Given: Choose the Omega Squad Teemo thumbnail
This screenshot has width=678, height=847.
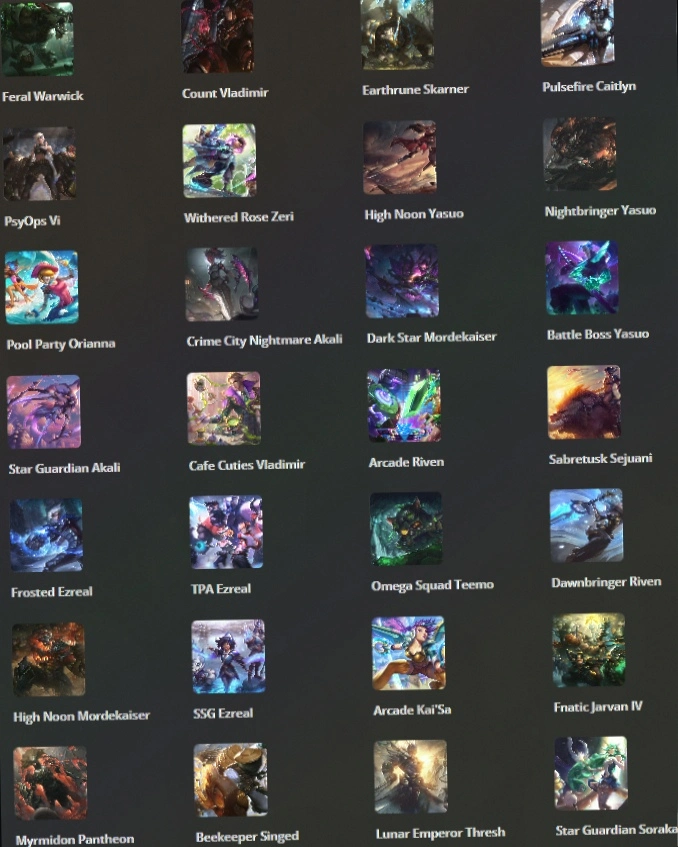Looking at the screenshot, I should [x=406, y=529].
